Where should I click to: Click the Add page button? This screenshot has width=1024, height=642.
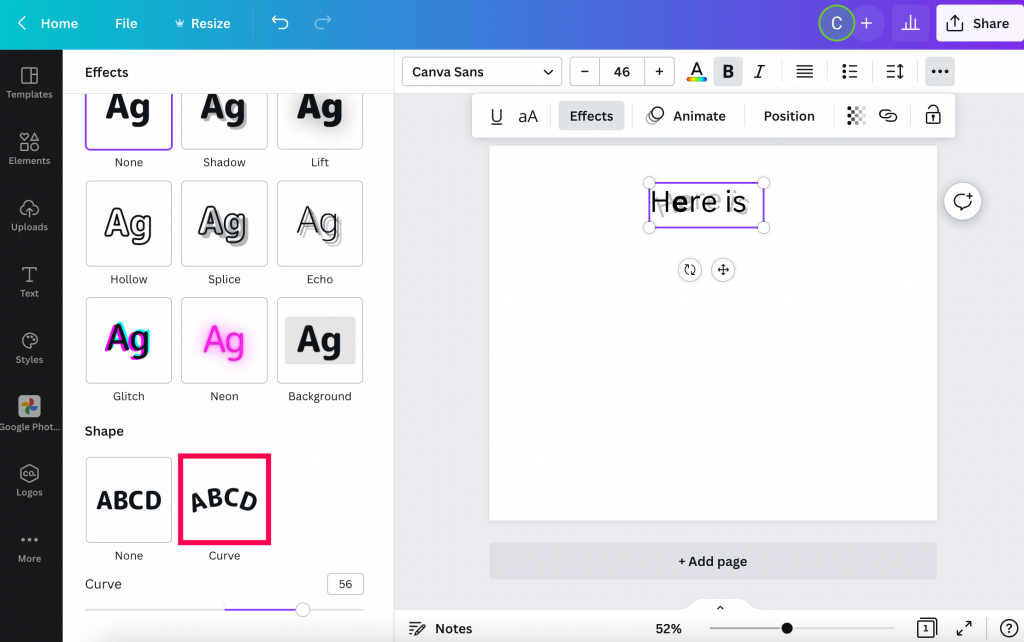[712, 561]
